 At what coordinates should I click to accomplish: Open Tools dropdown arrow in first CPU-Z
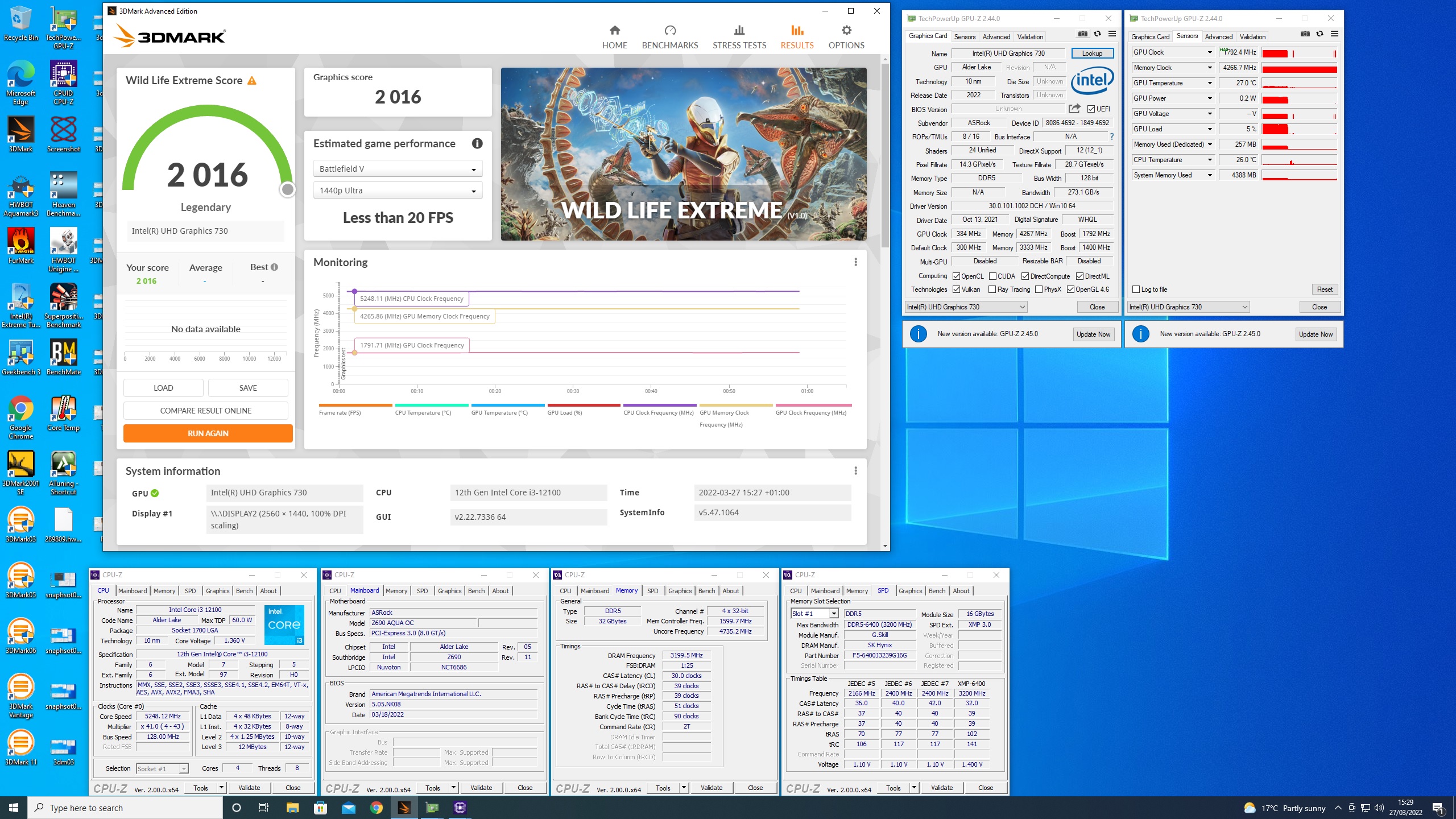coord(221,788)
